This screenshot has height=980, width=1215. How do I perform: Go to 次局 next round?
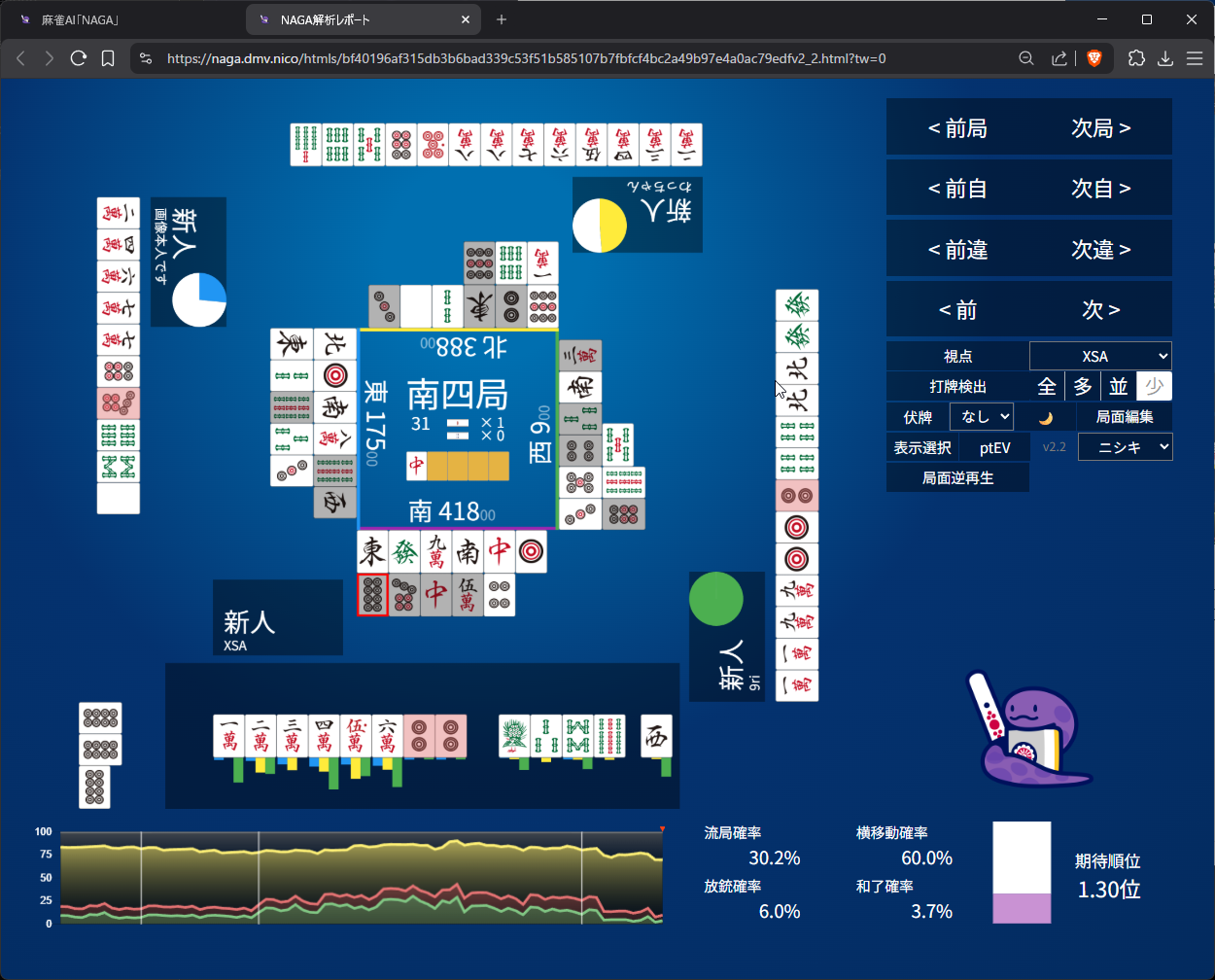1101,128
